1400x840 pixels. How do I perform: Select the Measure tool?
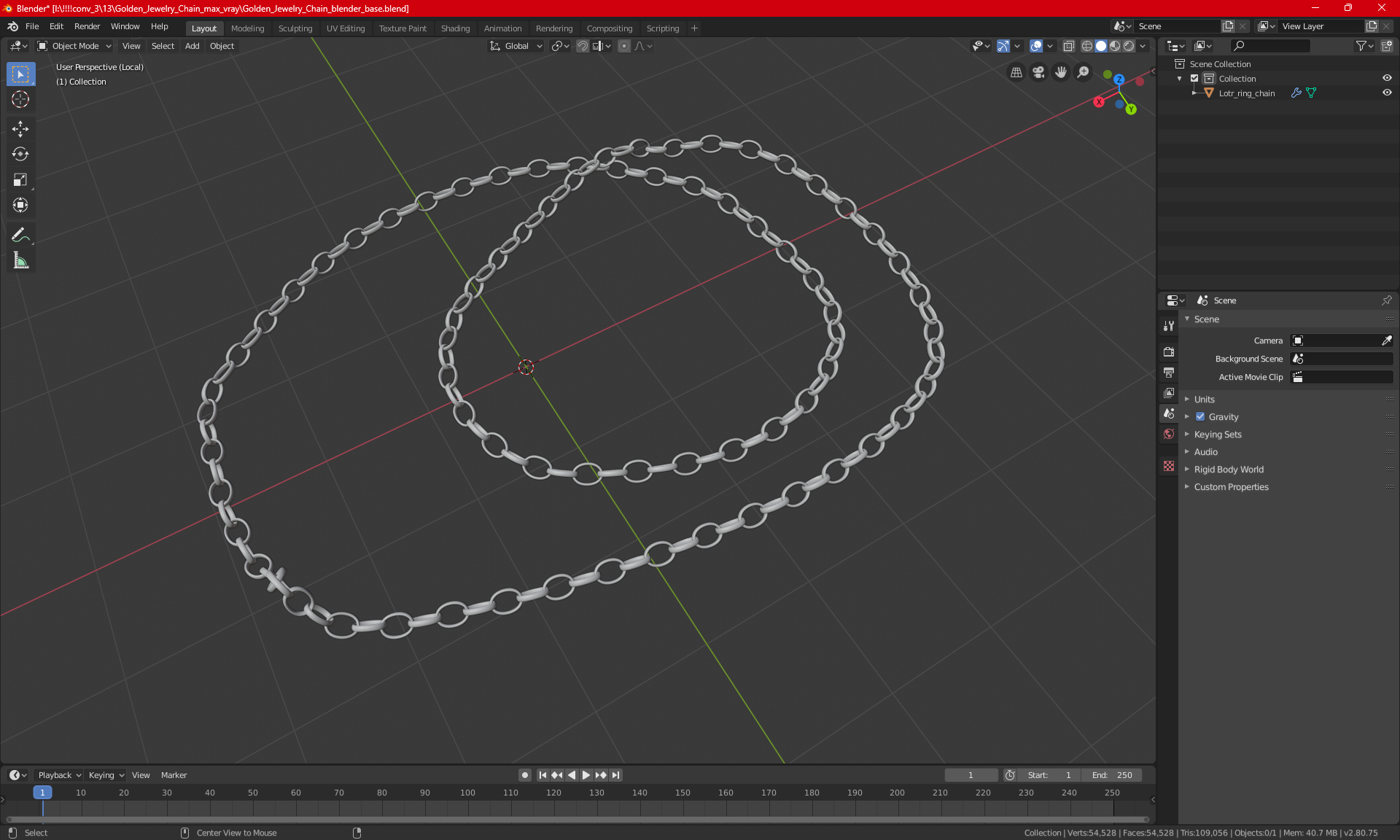[x=20, y=260]
